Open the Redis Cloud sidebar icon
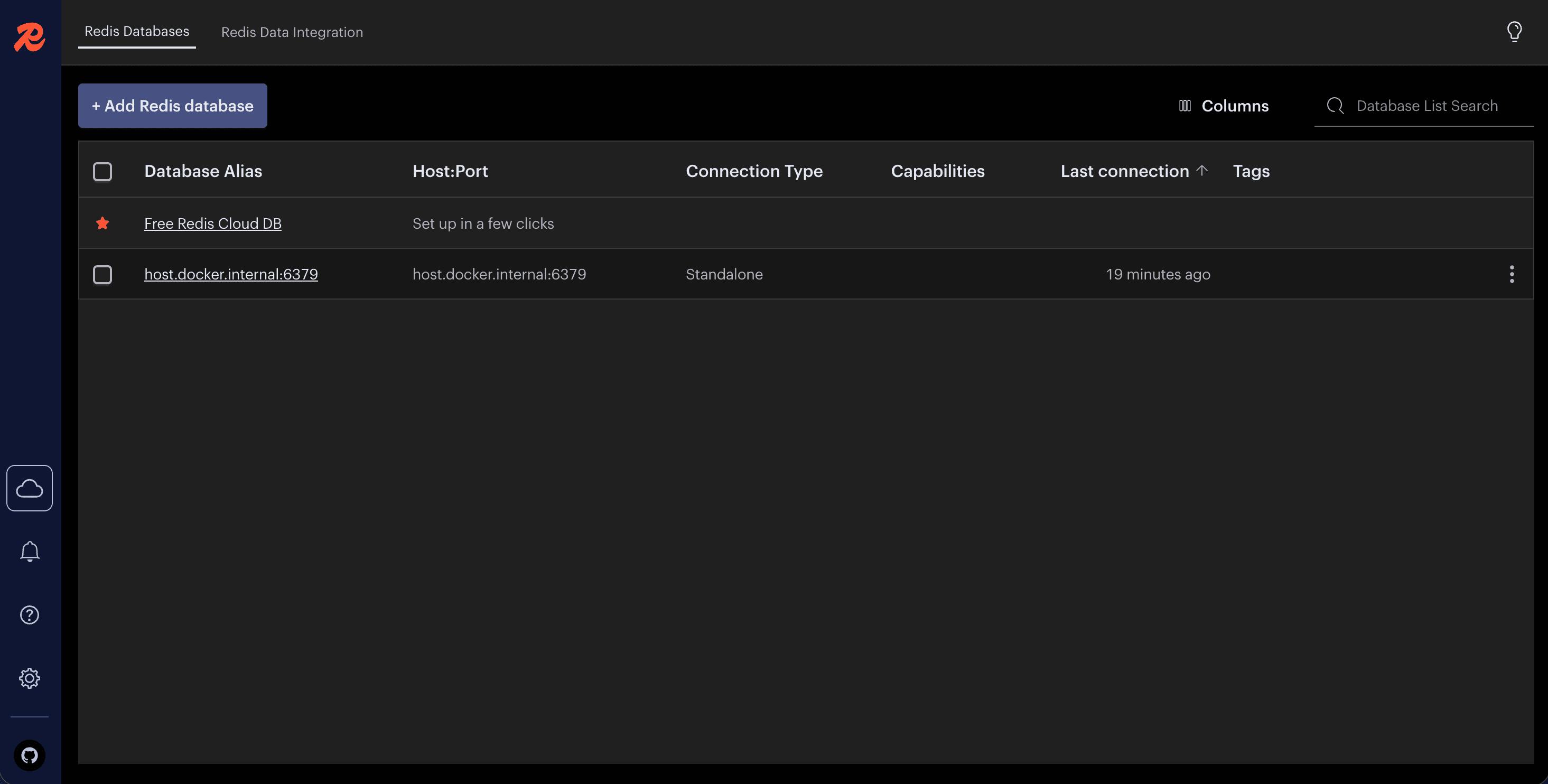Image resolution: width=1548 pixels, height=784 pixels. pos(30,488)
